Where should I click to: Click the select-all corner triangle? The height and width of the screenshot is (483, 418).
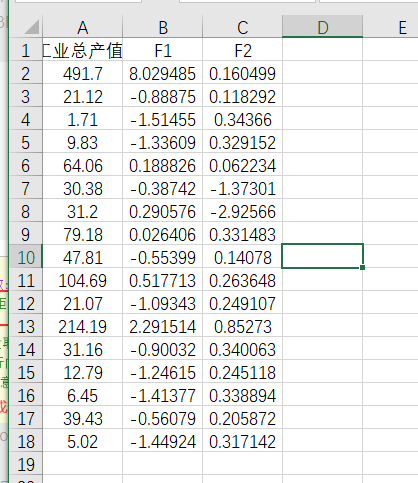pyautogui.click(x=32, y=27)
